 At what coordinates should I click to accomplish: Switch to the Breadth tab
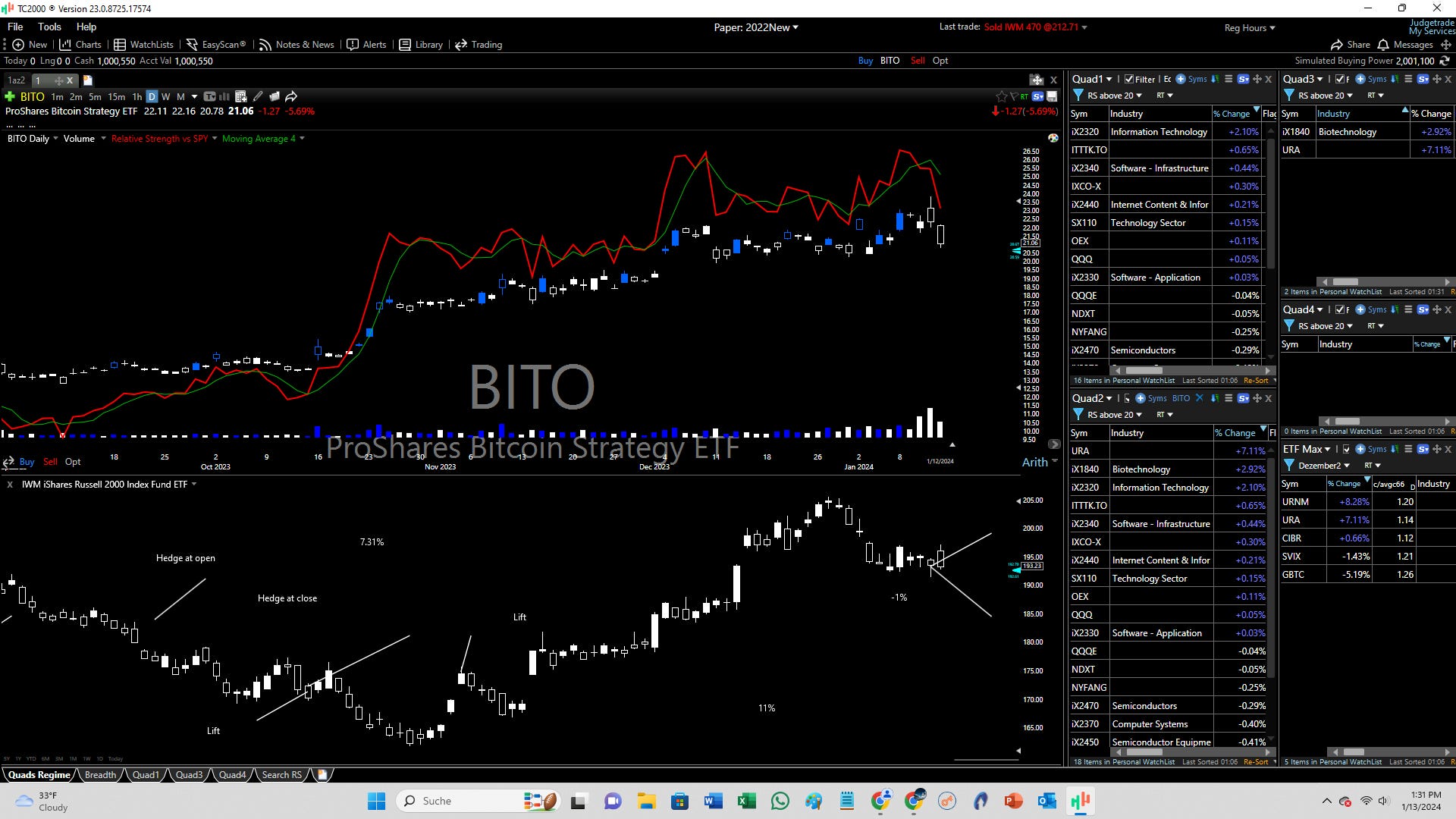click(x=100, y=775)
